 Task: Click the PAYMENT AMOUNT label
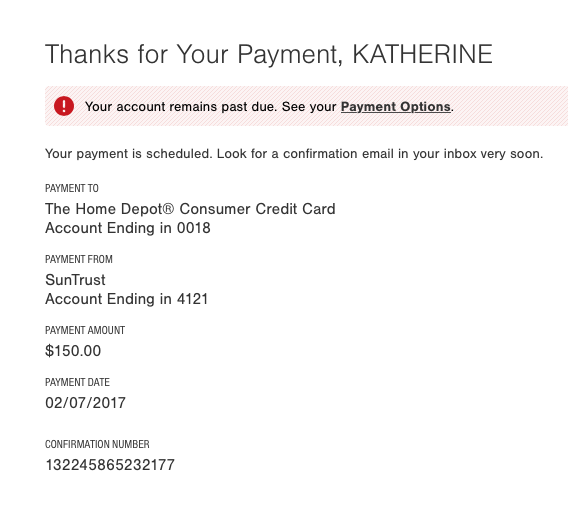pos(85,330)
